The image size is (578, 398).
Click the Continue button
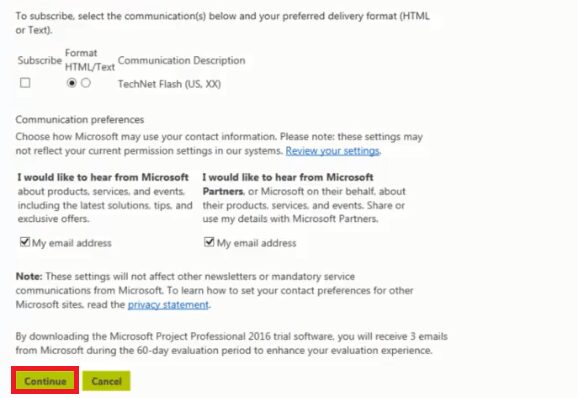point(45,381)
